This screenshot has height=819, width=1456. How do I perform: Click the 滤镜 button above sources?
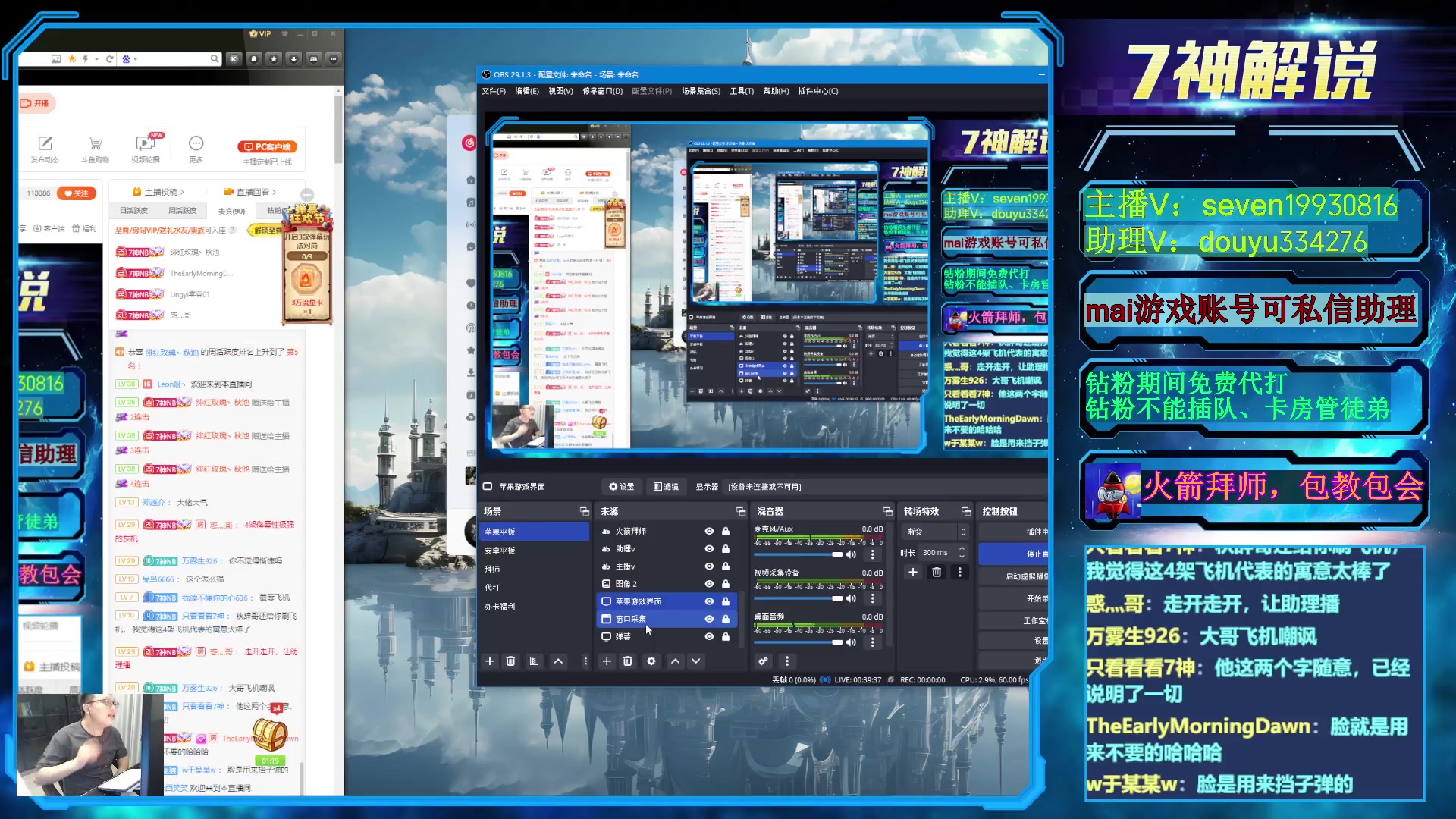click(x=666, y=487)
